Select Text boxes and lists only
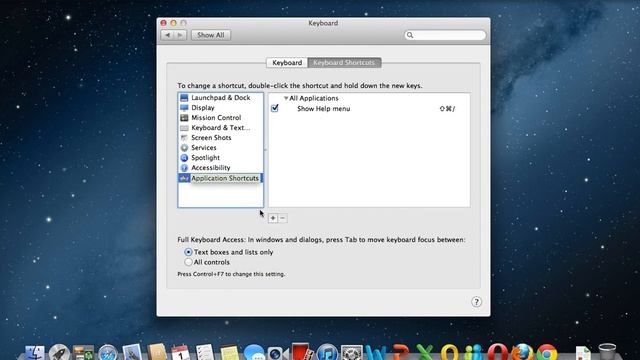Screen dimensions: 640x360 tap(188, 252)
